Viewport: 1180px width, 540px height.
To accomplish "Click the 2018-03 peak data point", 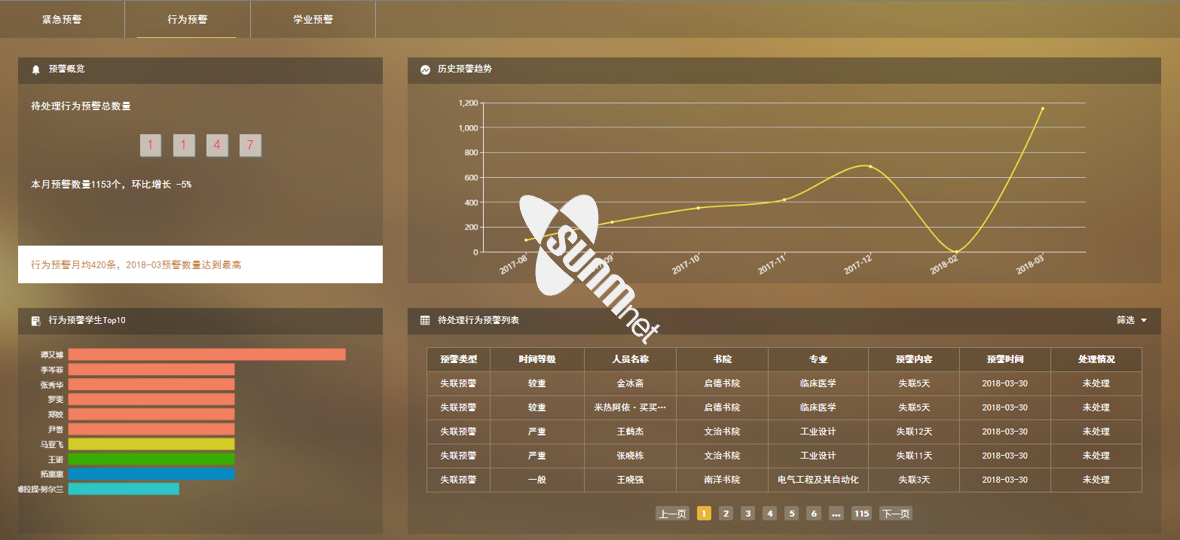I will (1042, 108).
